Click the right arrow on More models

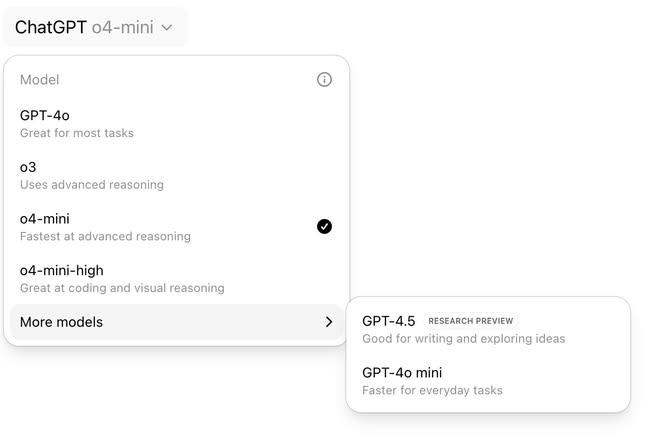coord(329,322)
